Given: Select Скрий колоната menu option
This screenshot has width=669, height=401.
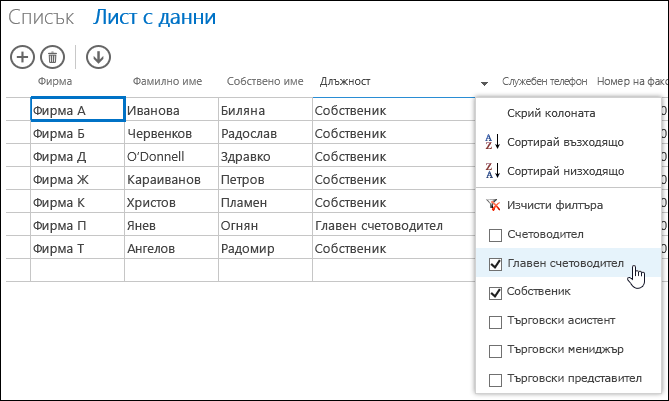Looking at the screenshot, I should [x=551, y=113].
